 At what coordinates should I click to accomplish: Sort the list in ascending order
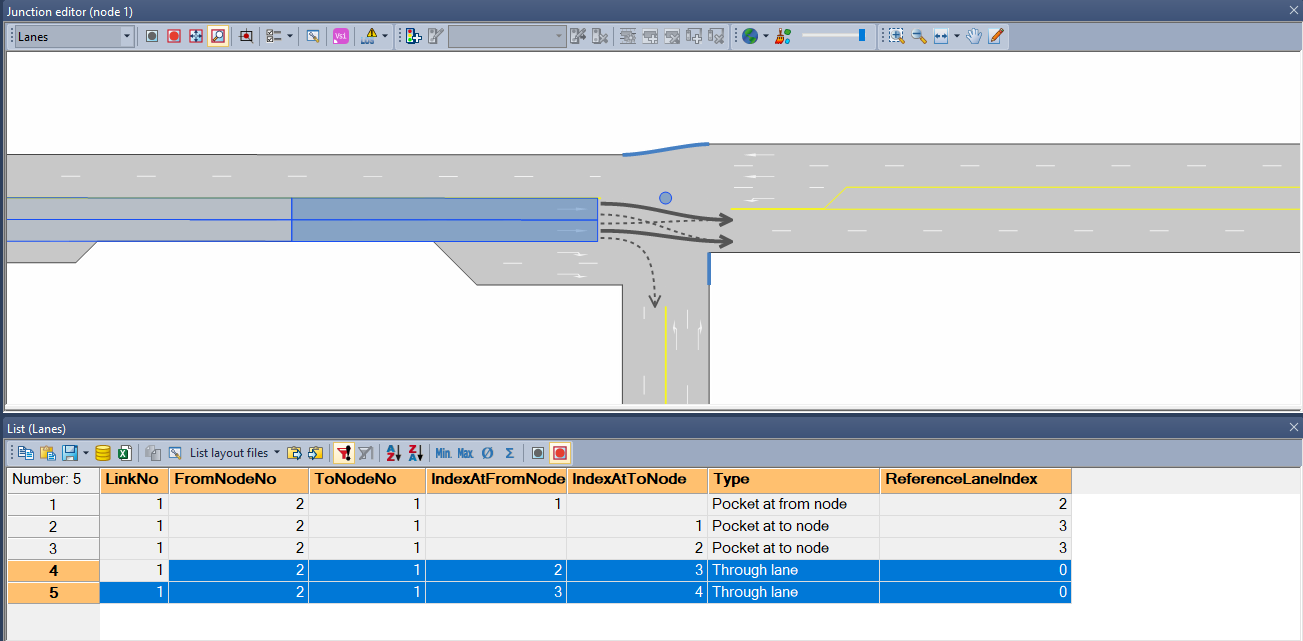(x=393, y=452)
